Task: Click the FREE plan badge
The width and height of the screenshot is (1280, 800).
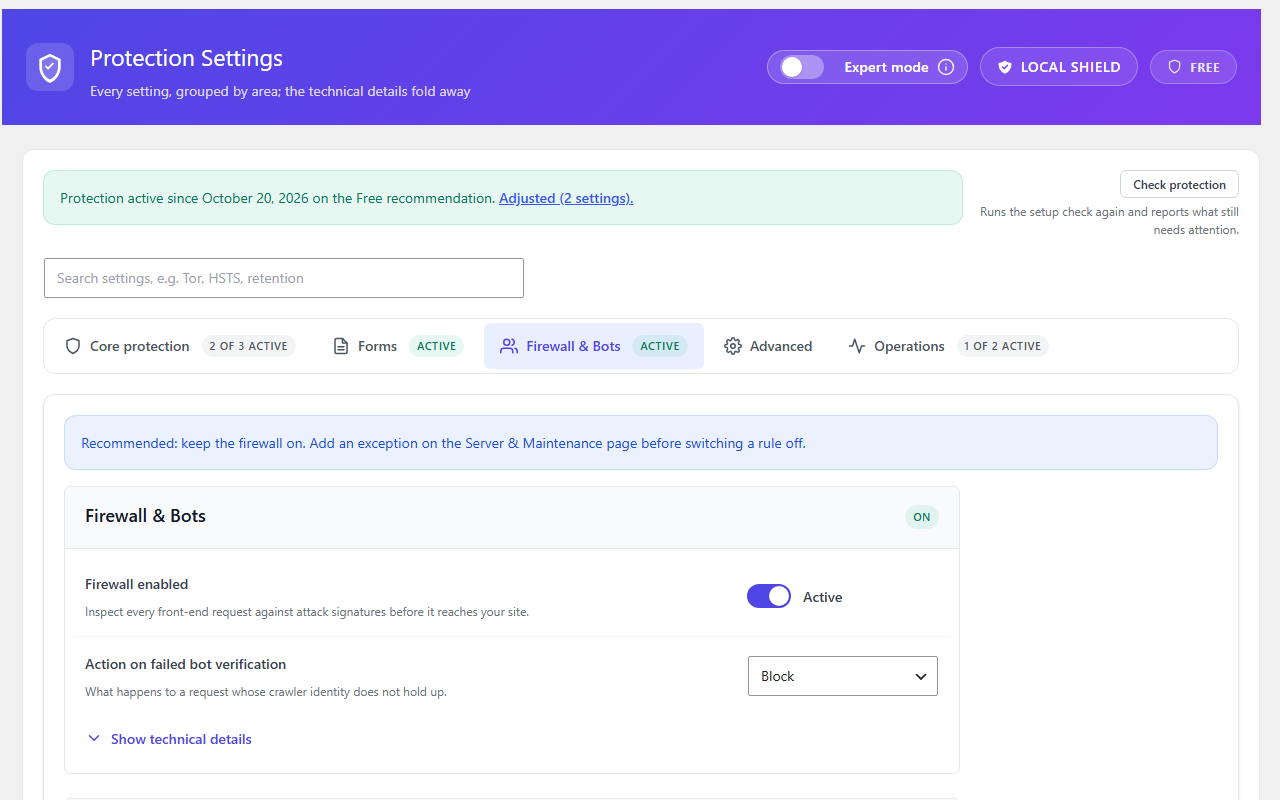Action: tap(1193, 67)
